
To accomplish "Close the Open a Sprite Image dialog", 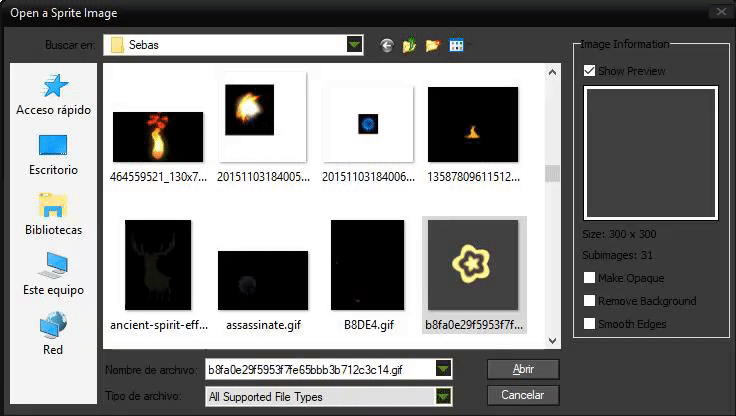I will pyautogui.click(x=721, y=12).
